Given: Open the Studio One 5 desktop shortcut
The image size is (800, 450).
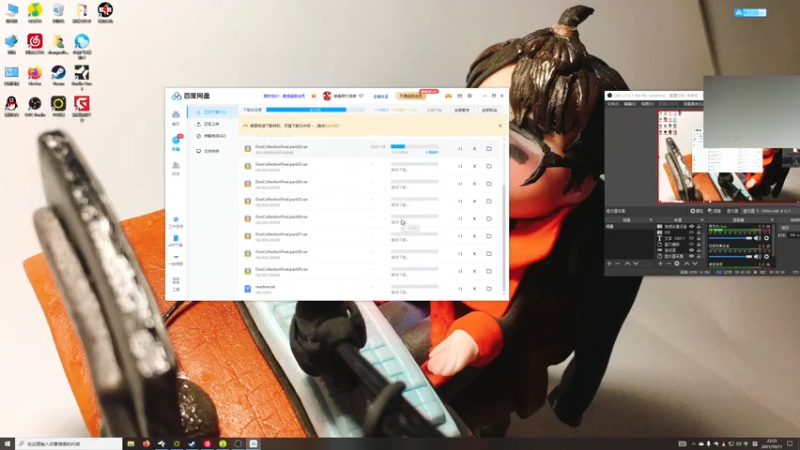Looking at the screenshot, I should pos(82,78).
